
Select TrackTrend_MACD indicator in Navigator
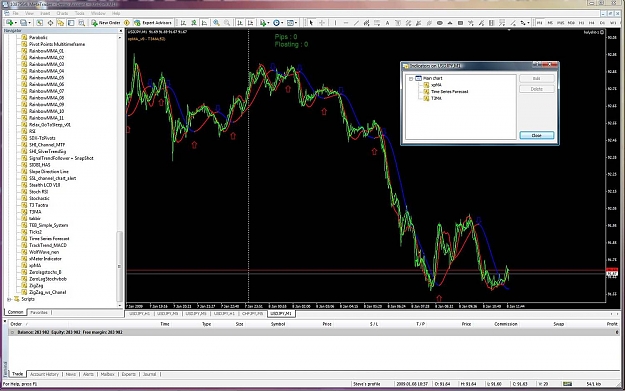coord(48,245)
